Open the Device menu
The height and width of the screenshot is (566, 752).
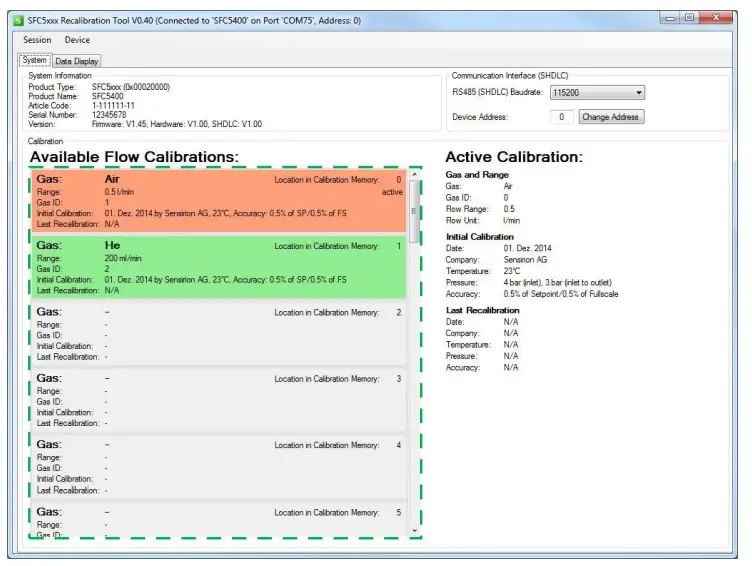pos(77,40)
